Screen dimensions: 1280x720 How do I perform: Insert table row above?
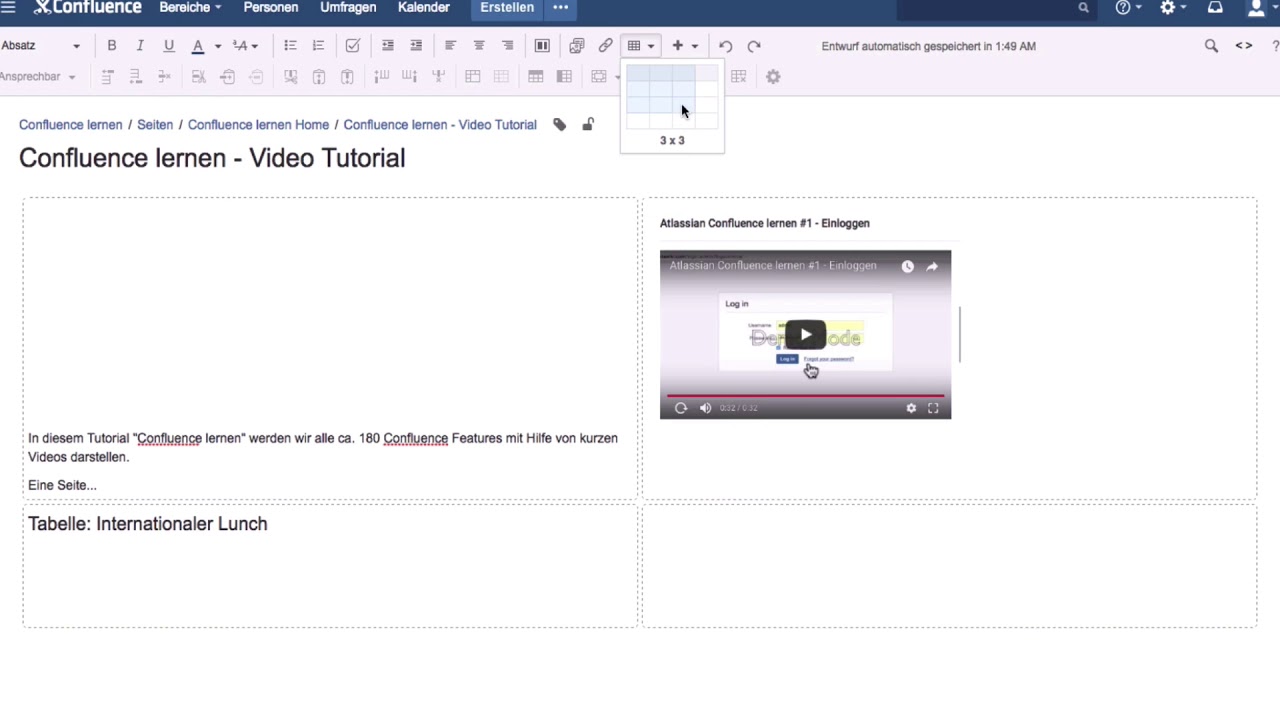pyautogui.click(x=107, y=77)
